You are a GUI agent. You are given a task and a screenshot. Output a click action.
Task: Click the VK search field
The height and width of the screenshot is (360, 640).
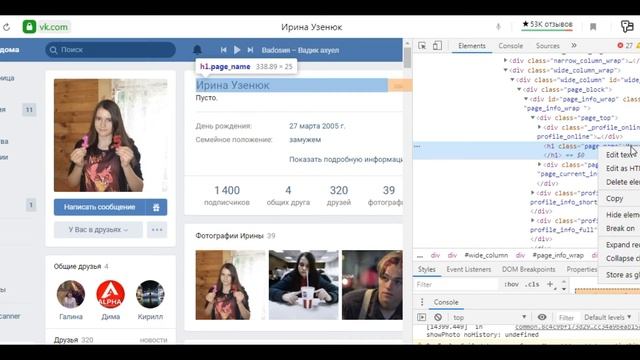point(111,50)
